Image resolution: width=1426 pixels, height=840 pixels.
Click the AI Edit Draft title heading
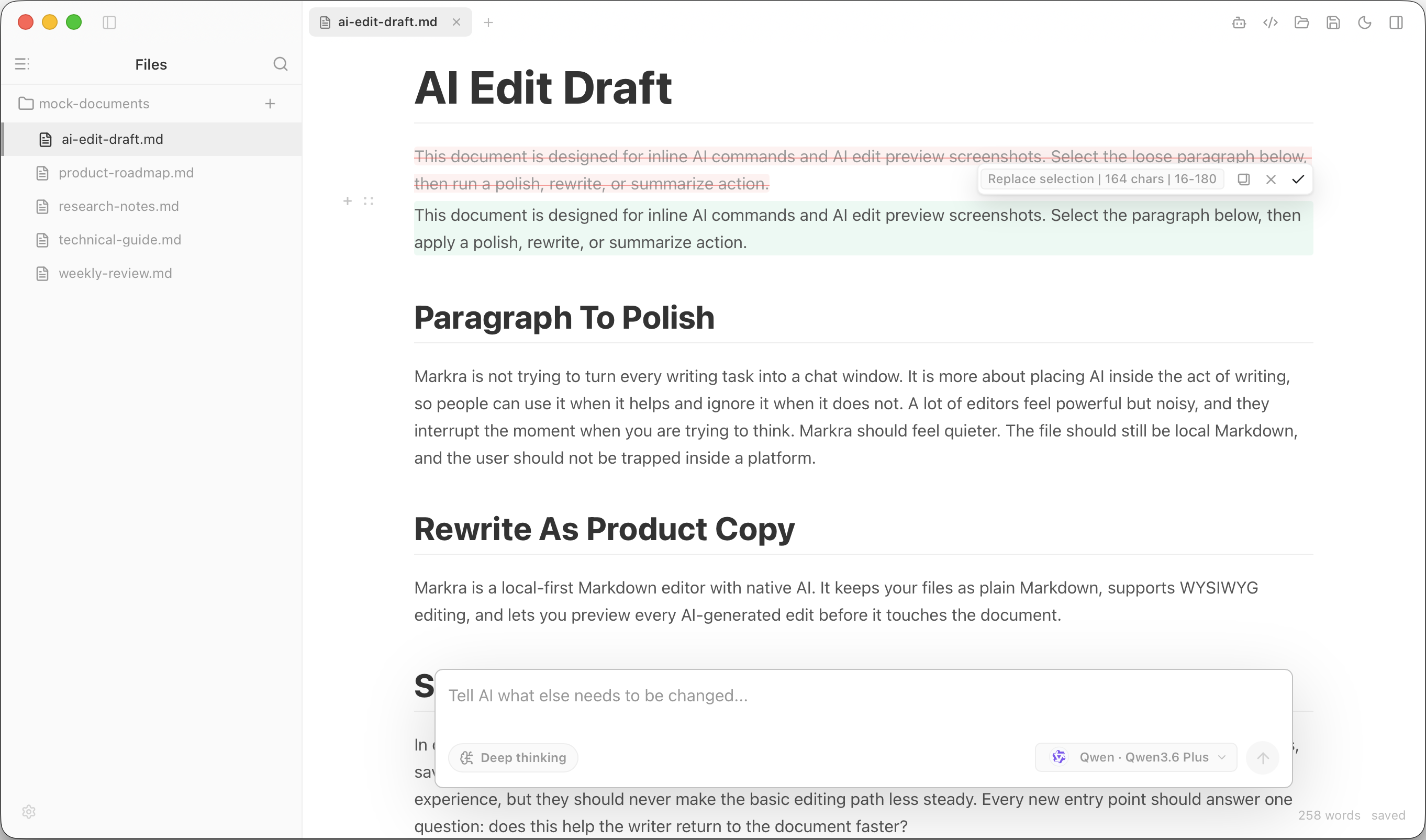tap(543, 88)
